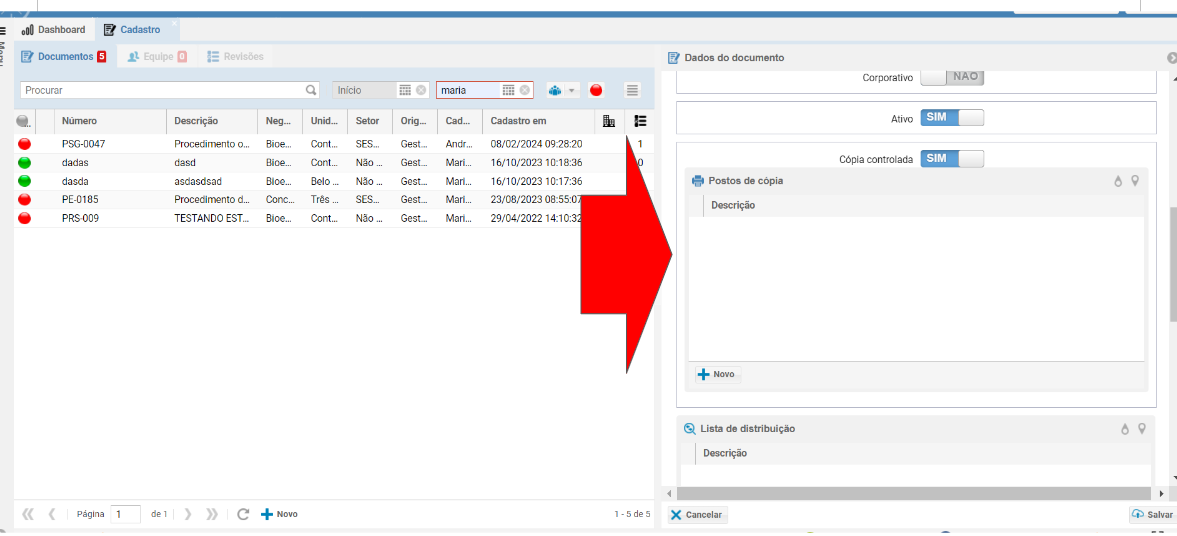Select the PE-0185 cell
The width and height of the screenshot is (1177, 536).
pyautogui.click(x=110, y=200)
